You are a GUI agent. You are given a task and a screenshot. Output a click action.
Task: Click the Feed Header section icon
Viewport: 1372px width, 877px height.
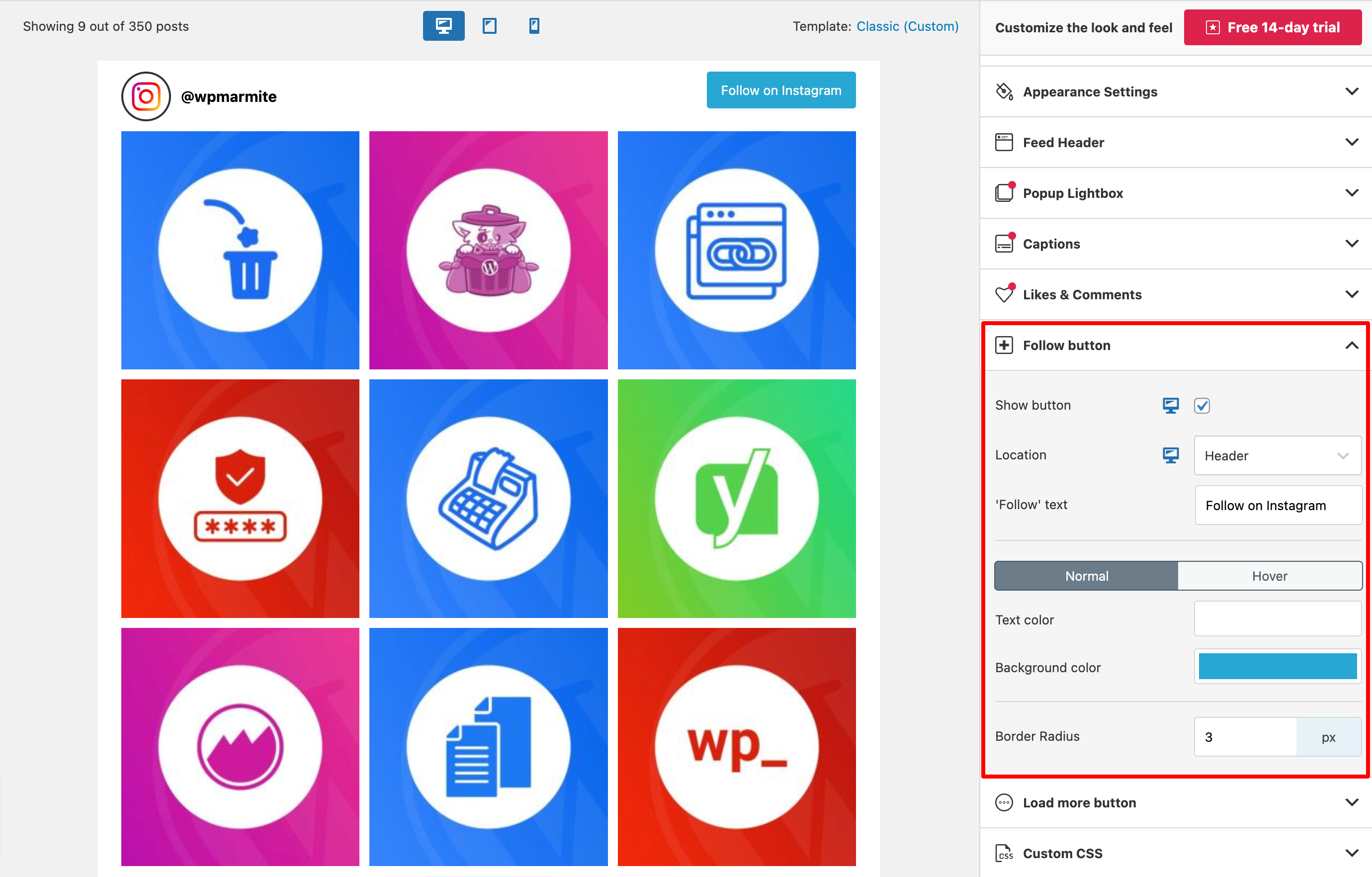[x=1004, y=143]
